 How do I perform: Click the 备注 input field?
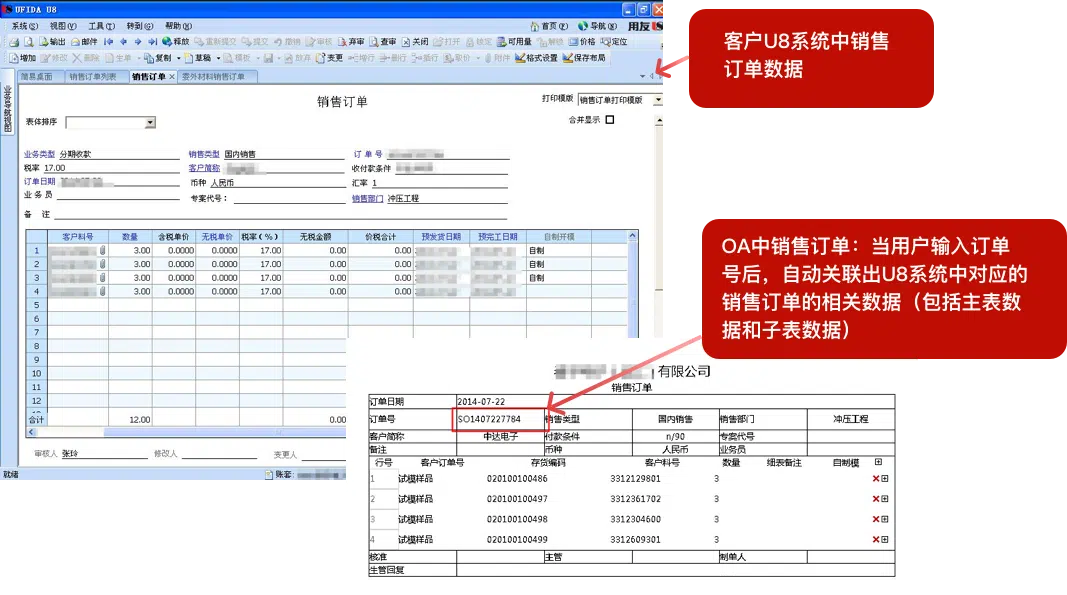coord(280,214)
